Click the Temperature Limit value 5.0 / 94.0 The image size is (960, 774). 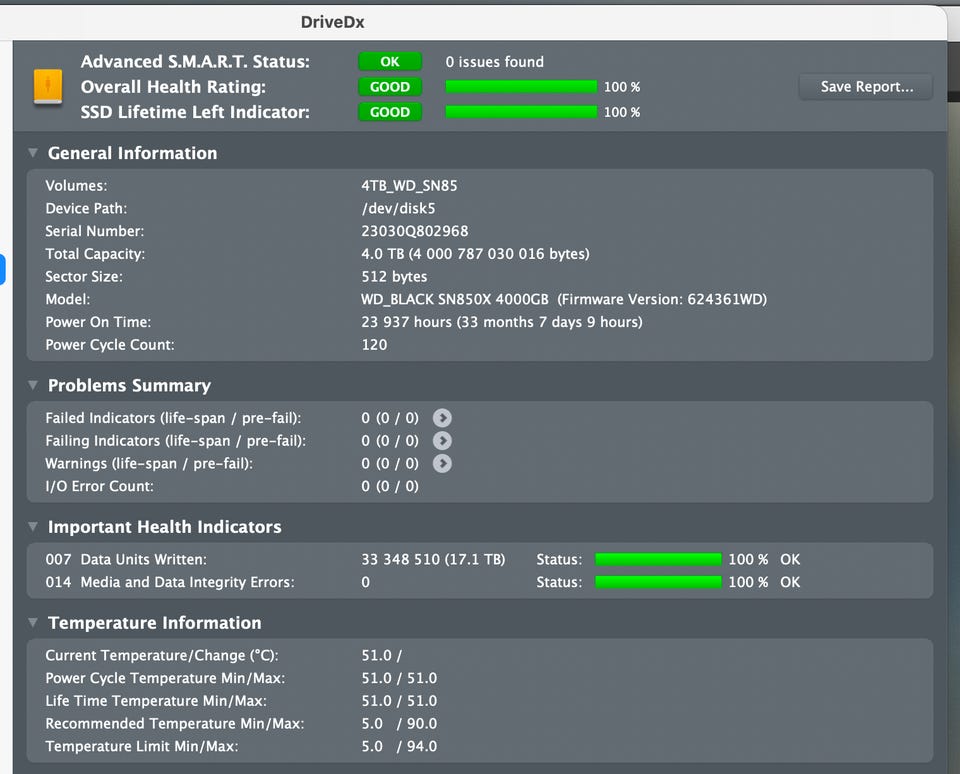point(399,746)
